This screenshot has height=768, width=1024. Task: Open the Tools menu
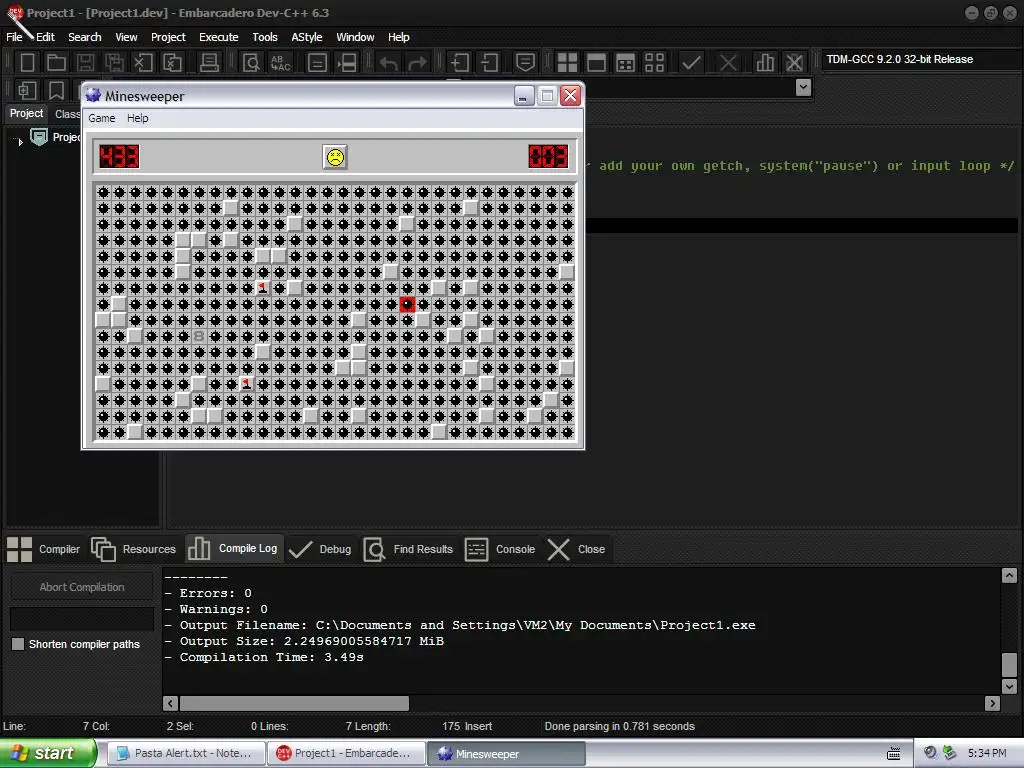tap(264, 37)
